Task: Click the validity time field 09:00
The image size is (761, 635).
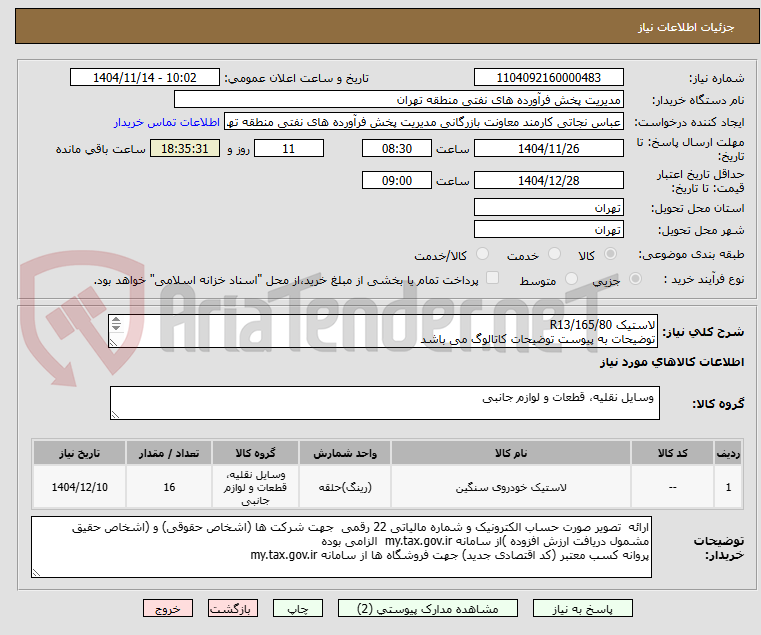Action: tap(397, 181)
